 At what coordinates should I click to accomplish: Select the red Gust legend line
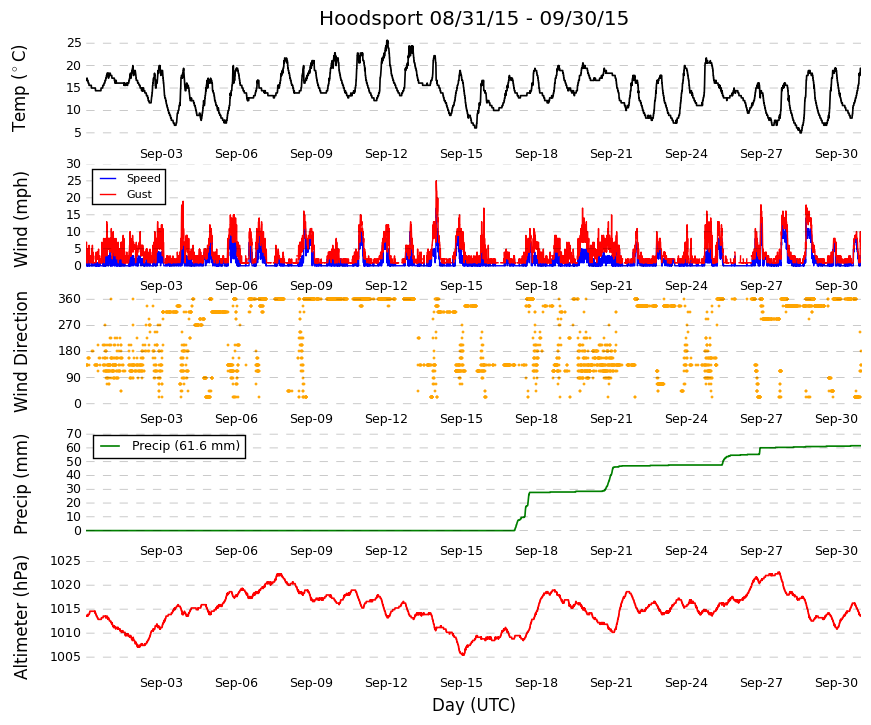[x=108, y=194]
